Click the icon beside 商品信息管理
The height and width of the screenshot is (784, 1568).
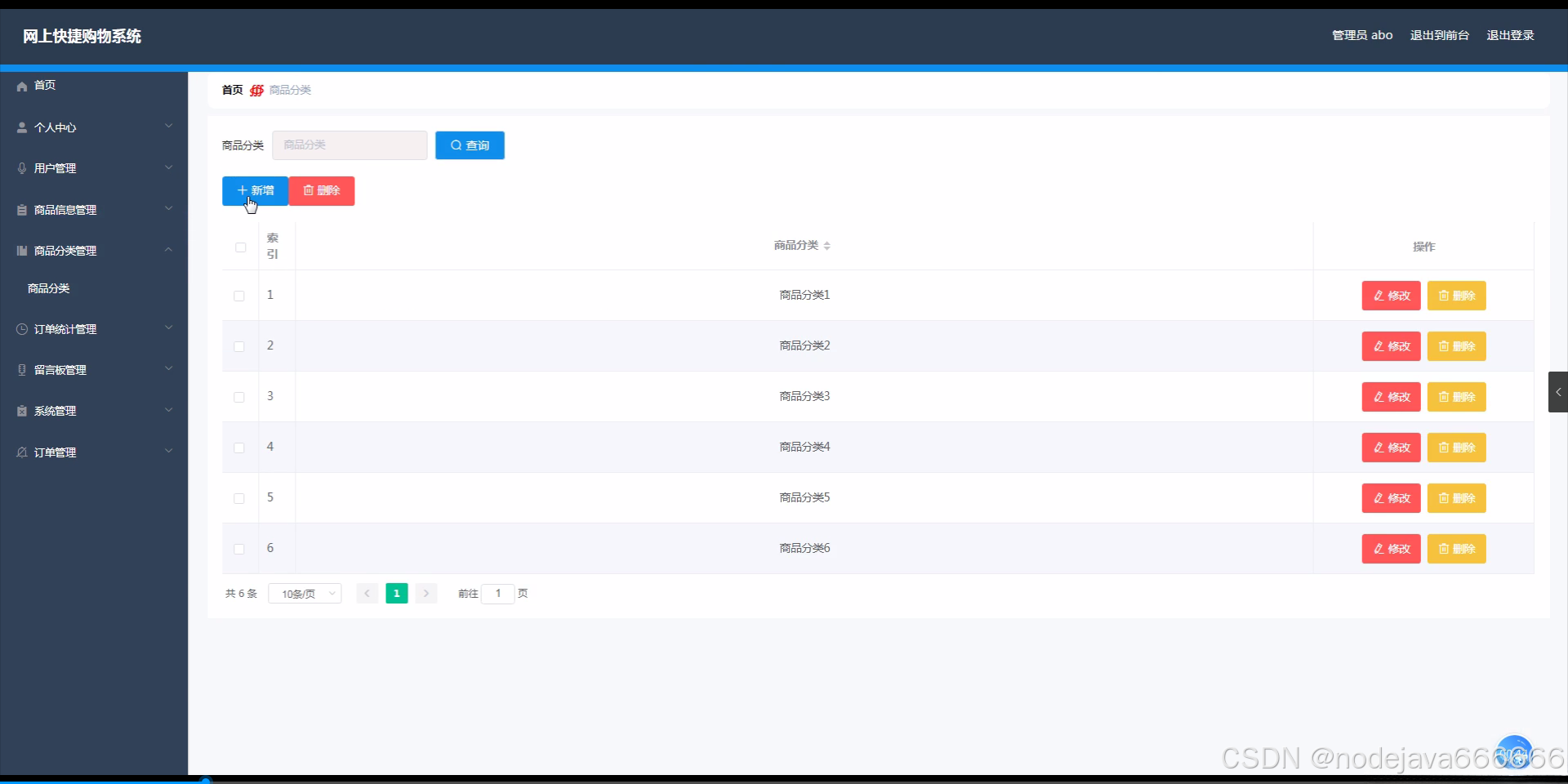[x=22, y=210]
